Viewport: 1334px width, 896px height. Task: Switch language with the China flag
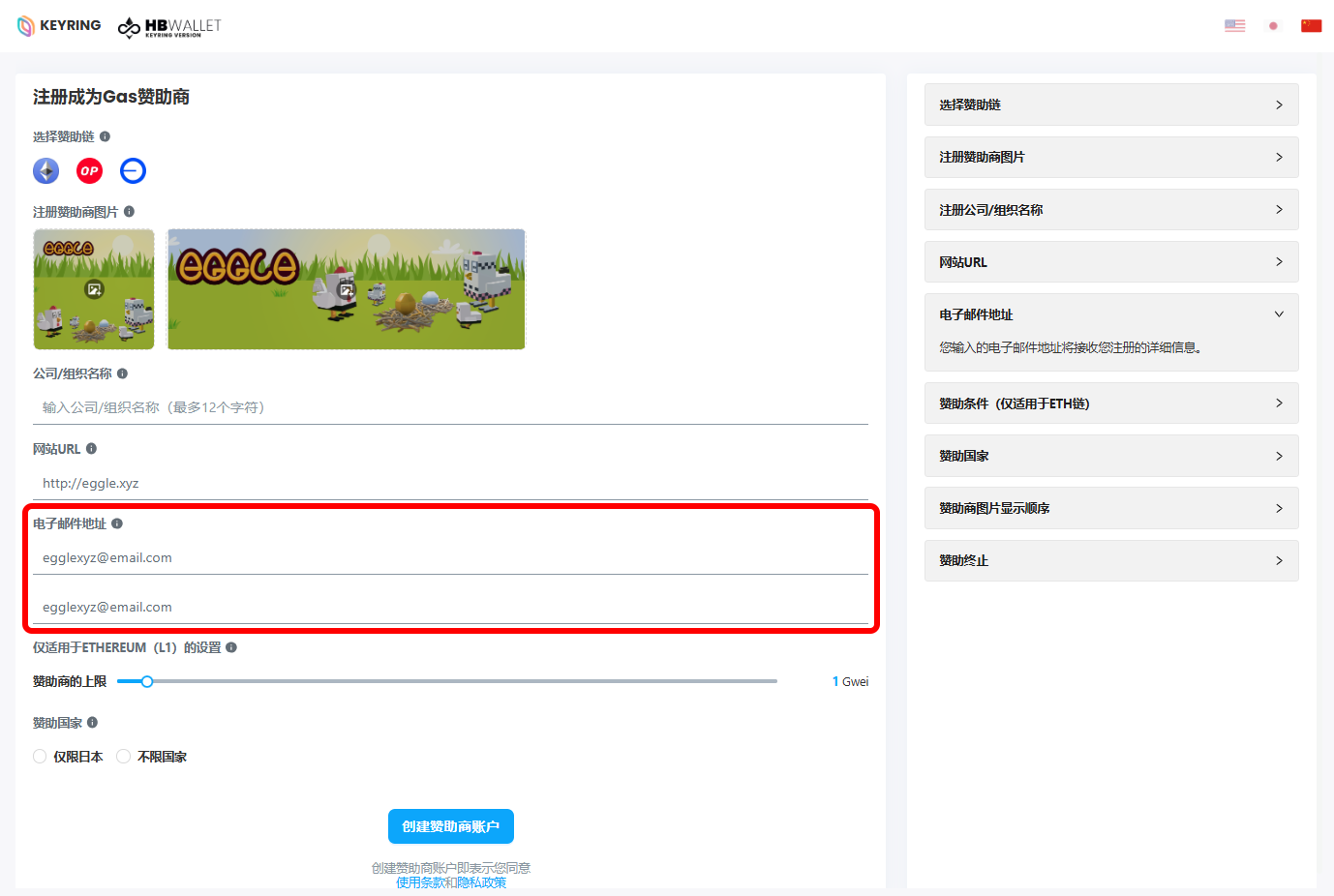coord(1311,26)
